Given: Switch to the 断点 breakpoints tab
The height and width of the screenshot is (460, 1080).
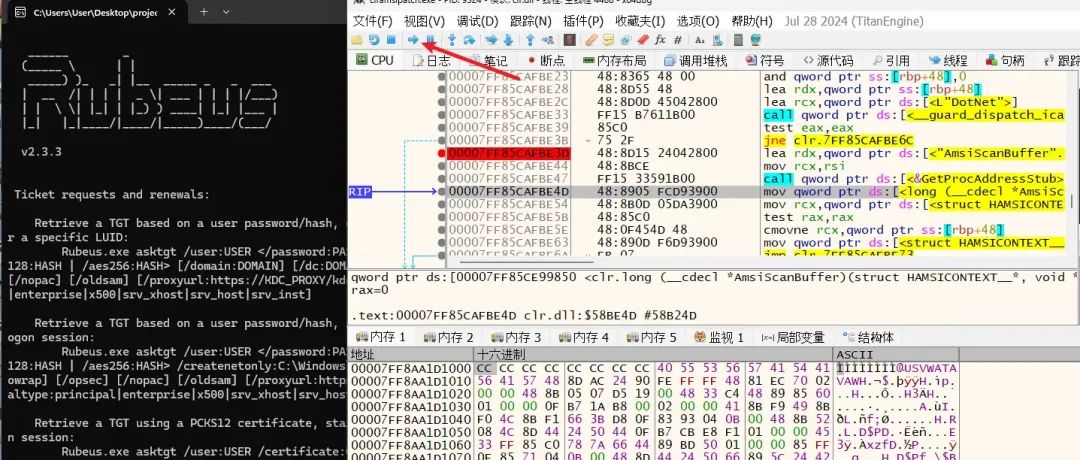Looking at the screenshot, I should 545,61.
